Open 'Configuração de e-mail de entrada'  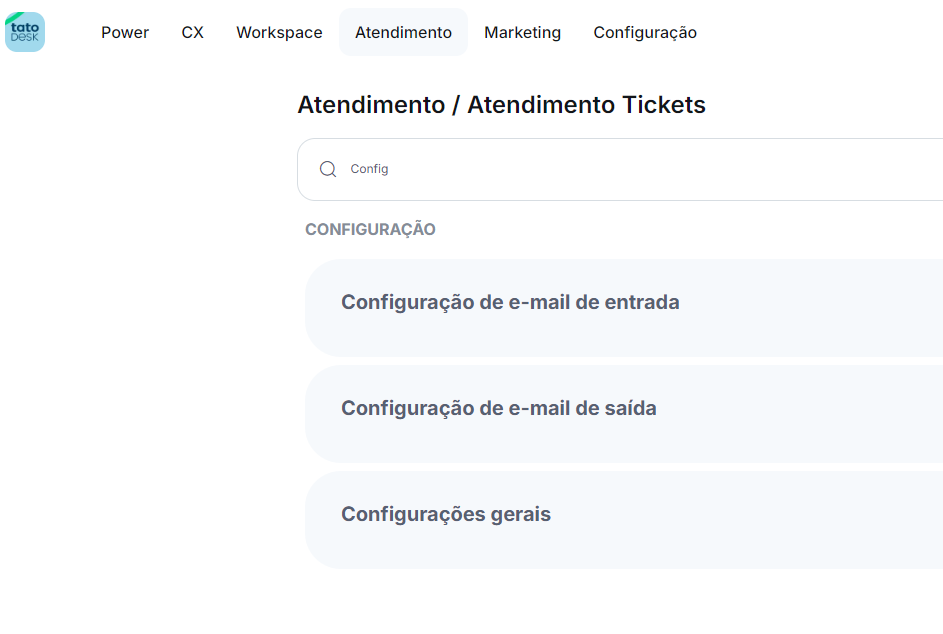coord(510,302)
